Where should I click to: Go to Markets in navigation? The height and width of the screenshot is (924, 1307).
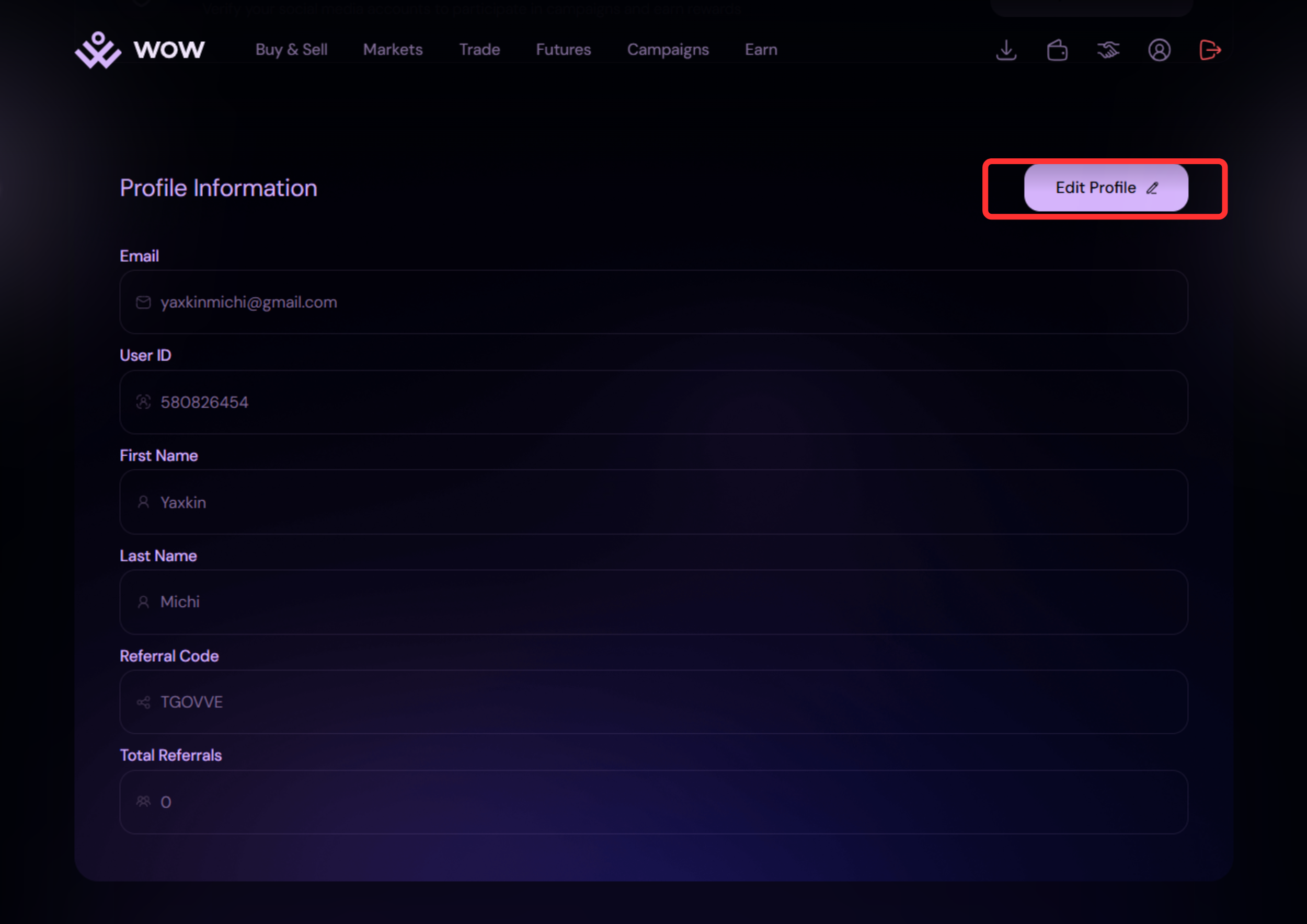pyautogui.click(x=393, y=50)
